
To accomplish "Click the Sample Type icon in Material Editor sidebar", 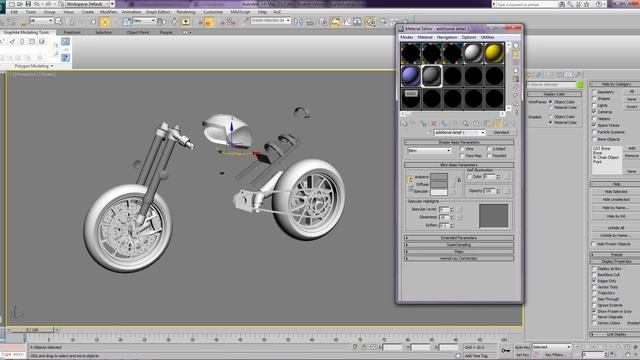I will click(516, 46).
